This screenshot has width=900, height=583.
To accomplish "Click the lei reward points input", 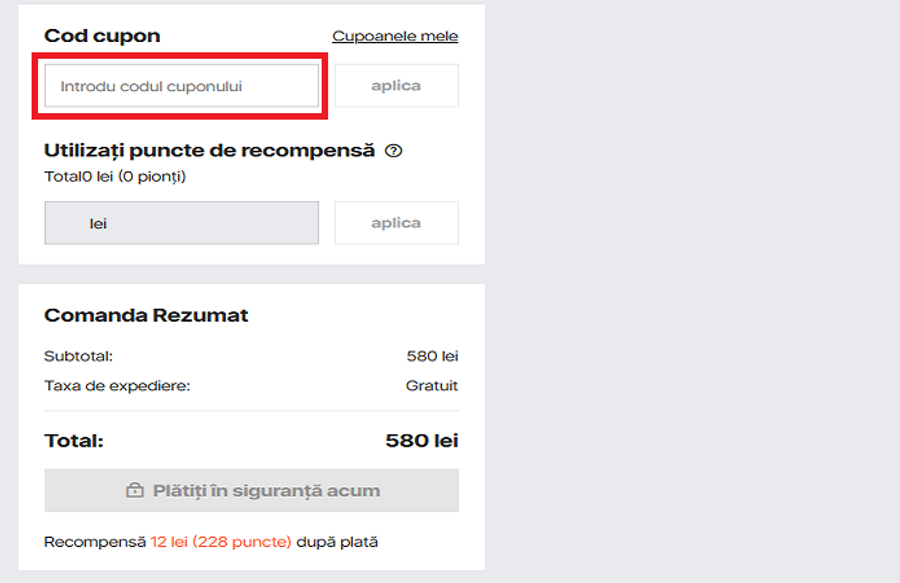I will pos(181,223).
